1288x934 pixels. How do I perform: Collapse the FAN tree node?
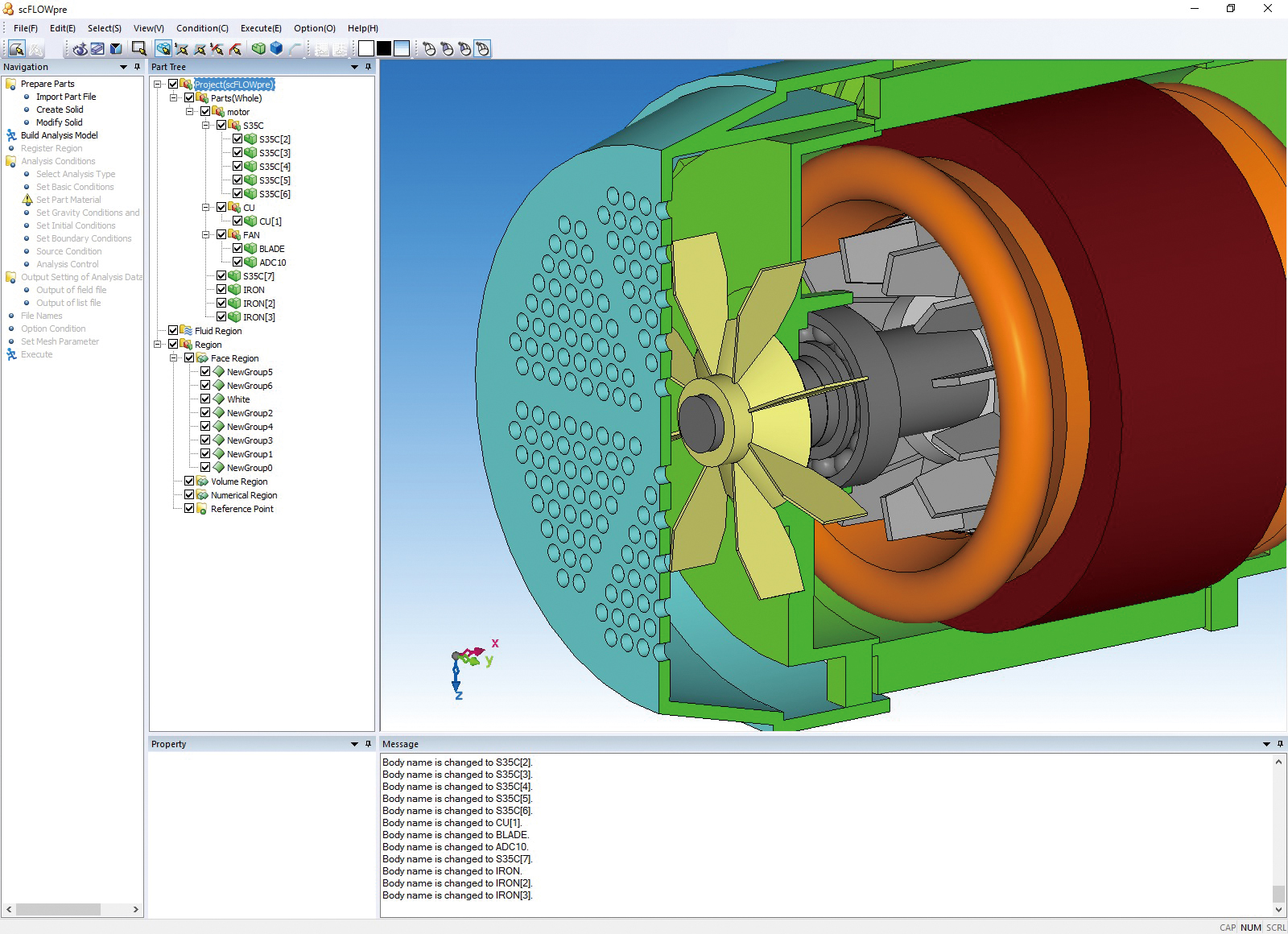click(x=205, y=235)
